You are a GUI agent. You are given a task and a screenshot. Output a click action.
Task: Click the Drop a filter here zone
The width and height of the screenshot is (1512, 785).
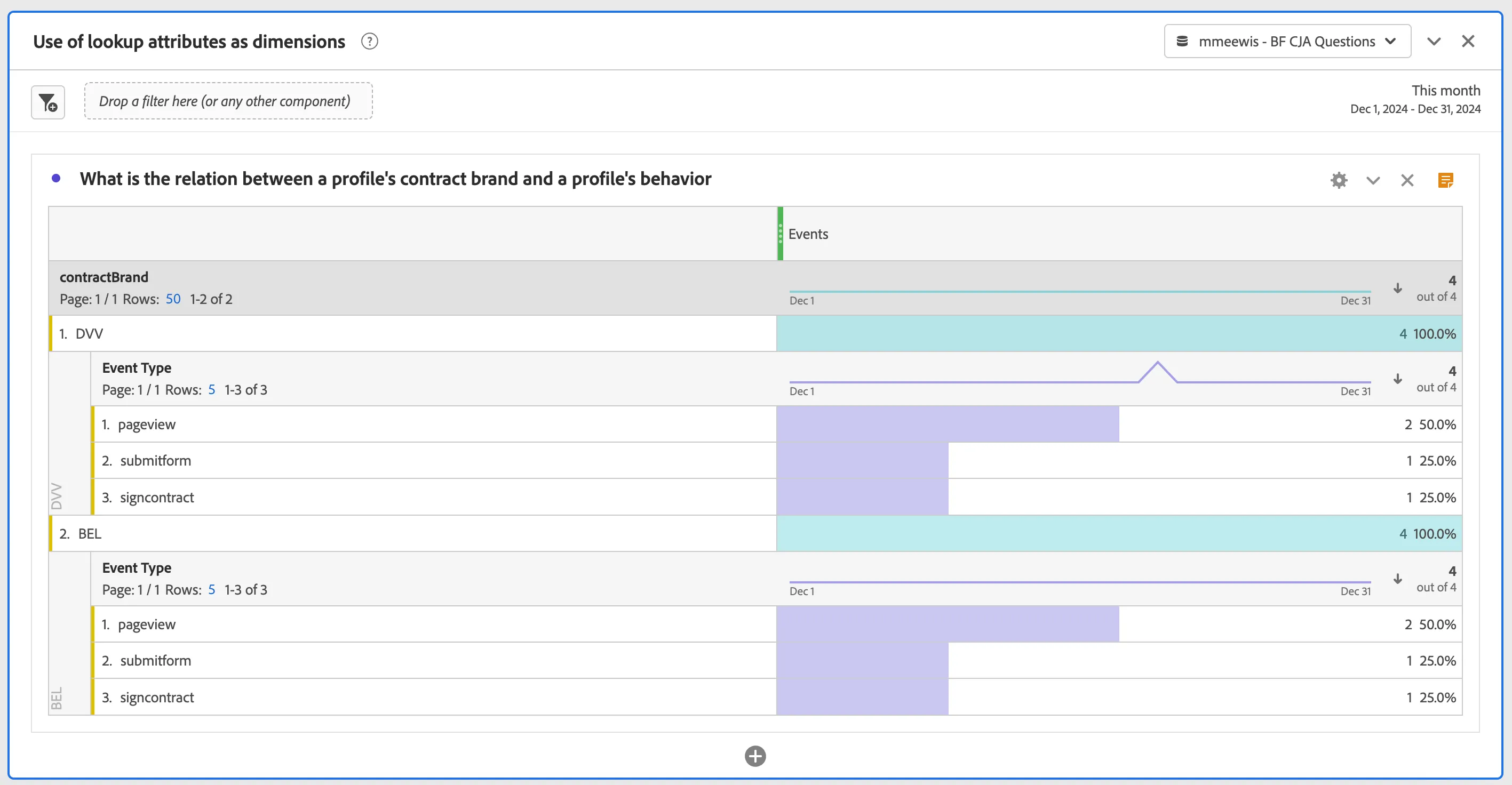228,101
